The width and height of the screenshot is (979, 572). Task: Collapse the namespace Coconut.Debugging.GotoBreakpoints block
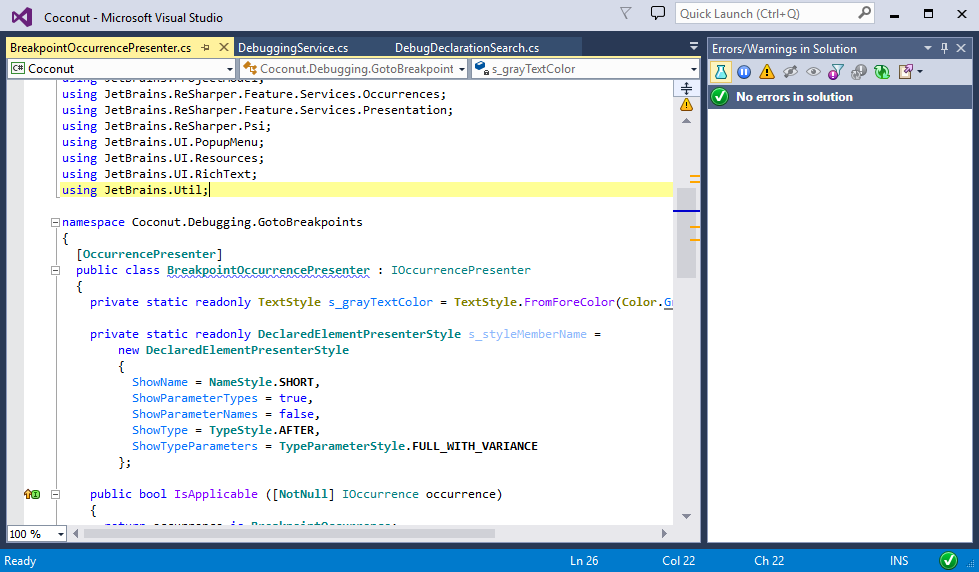55,222
